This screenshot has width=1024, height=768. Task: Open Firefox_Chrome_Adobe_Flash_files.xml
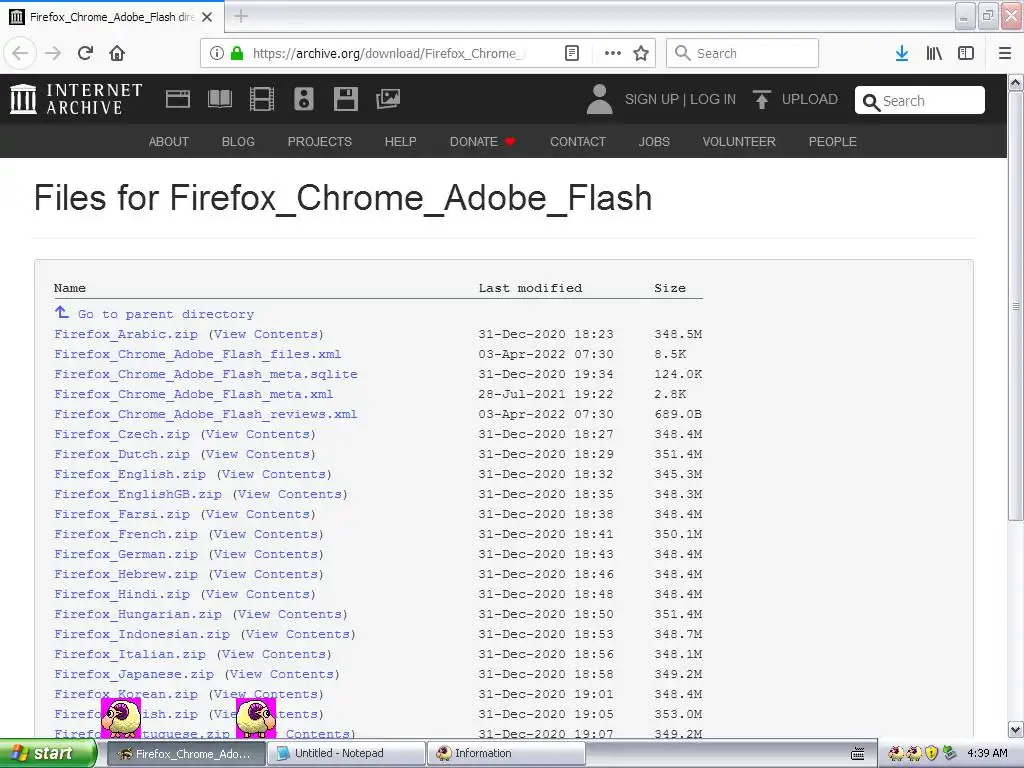(198, 354)
